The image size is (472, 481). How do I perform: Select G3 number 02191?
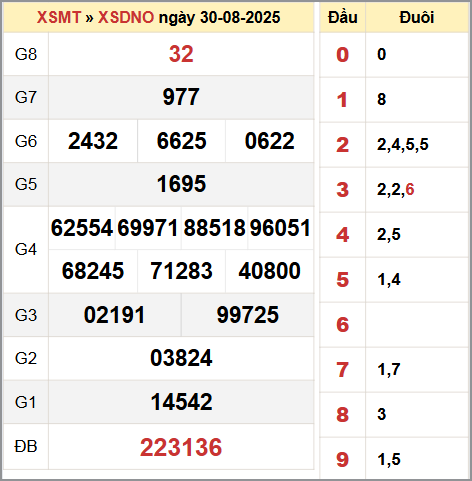[x=114, y=315]
